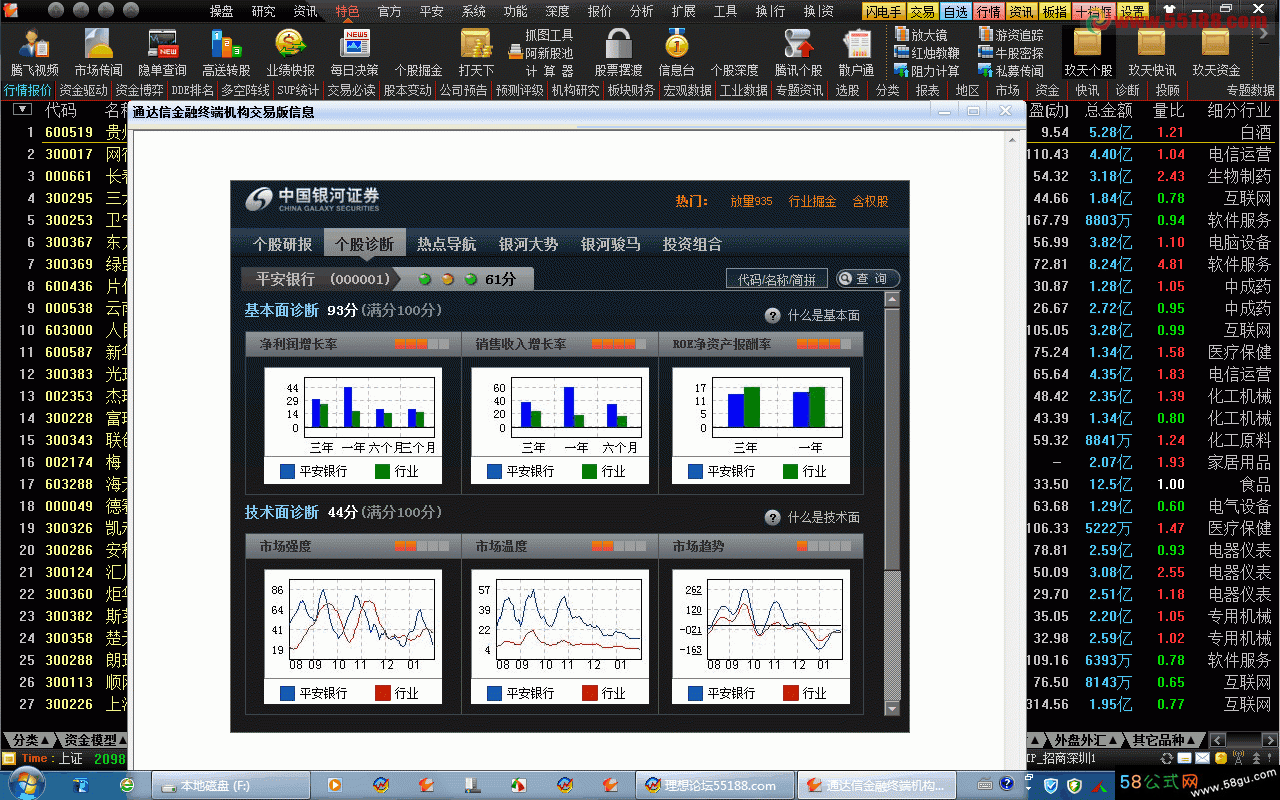Click the media player taskbar icon
The image size is (1280, 800).
335,786
